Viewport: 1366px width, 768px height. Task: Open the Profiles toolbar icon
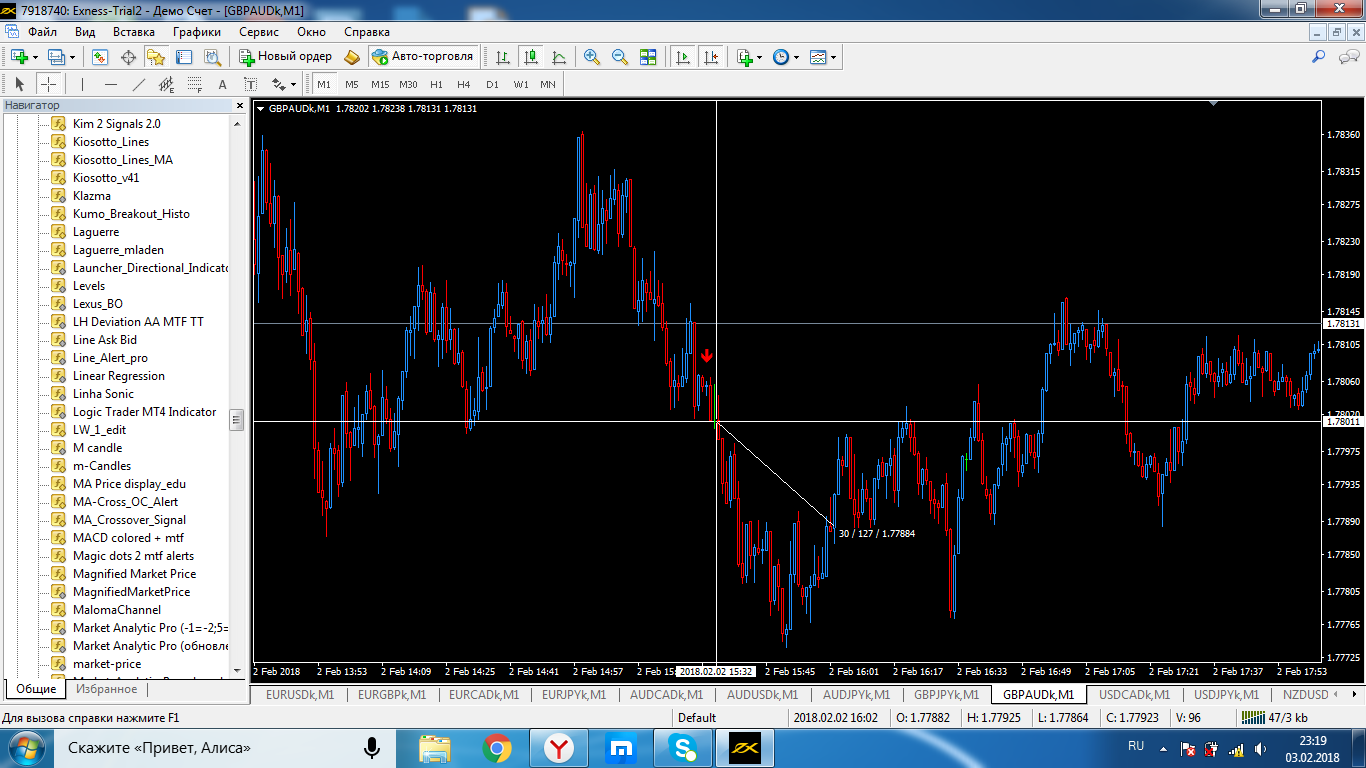coord(56,57)
